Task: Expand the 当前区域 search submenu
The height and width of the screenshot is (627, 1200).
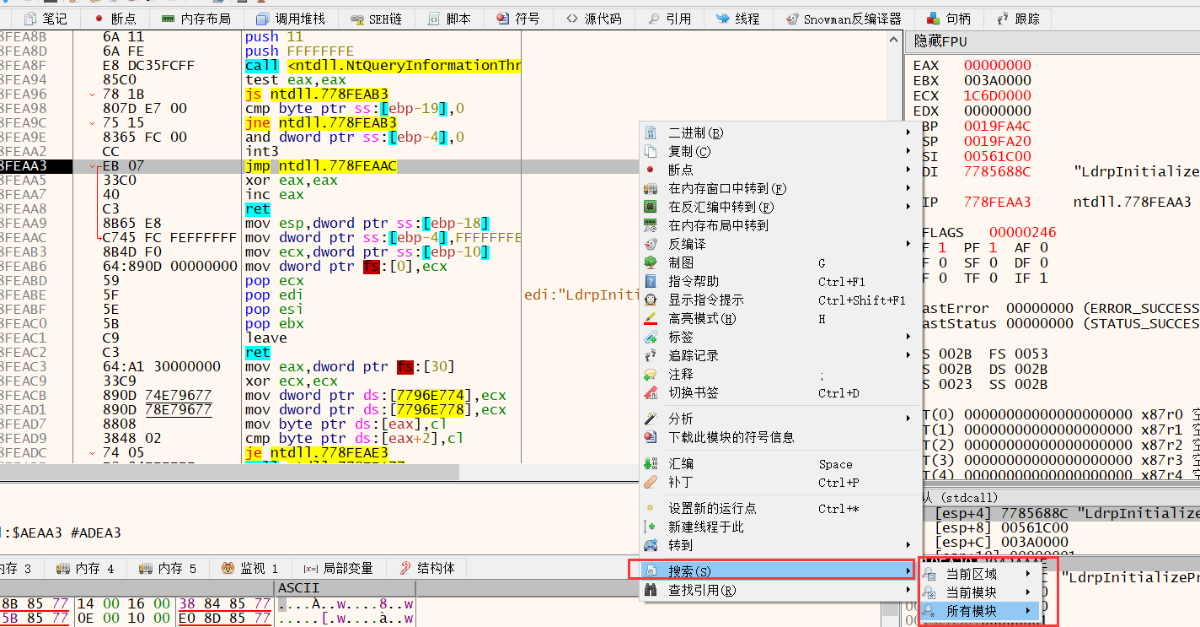Action: click(970, 574)
